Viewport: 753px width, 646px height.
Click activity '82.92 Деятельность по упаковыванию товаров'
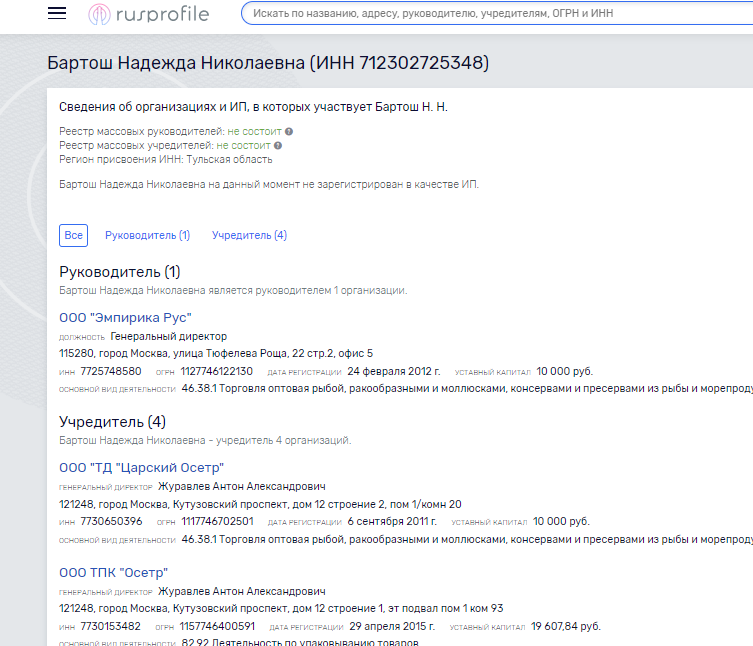pos(300,642)
